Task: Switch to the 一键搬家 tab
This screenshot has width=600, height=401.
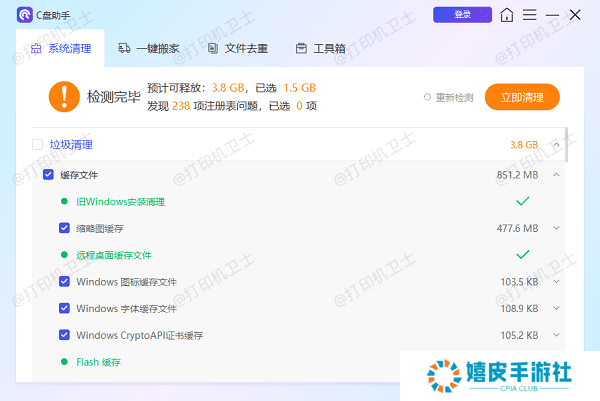Action: pyautogui.click(x=149, y=49)
